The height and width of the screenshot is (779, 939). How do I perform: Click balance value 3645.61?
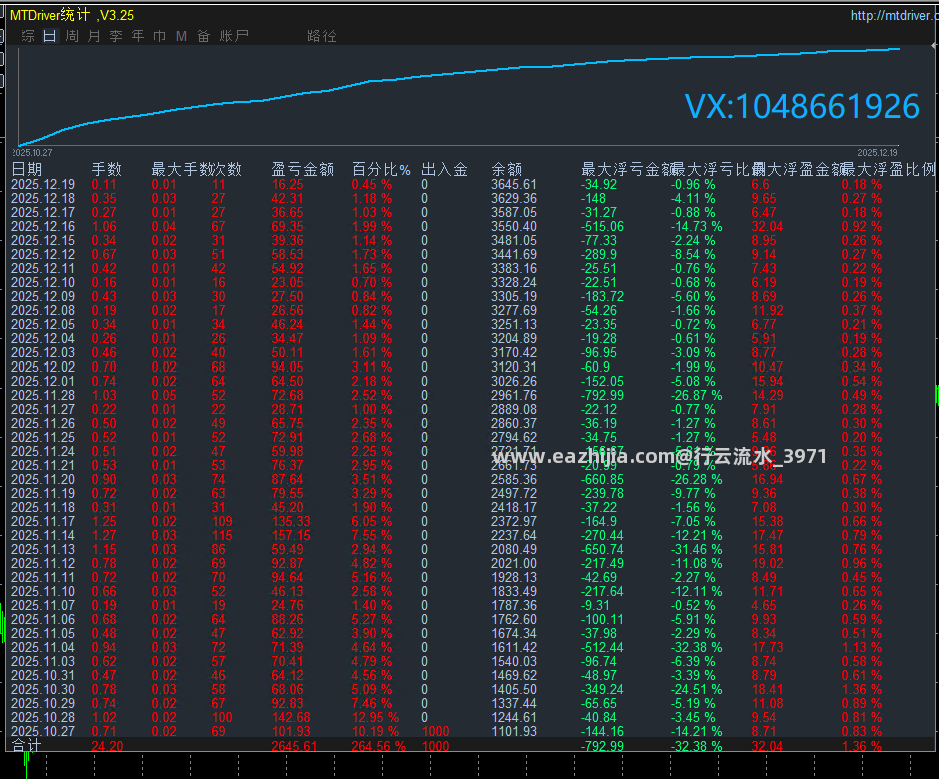514,184
